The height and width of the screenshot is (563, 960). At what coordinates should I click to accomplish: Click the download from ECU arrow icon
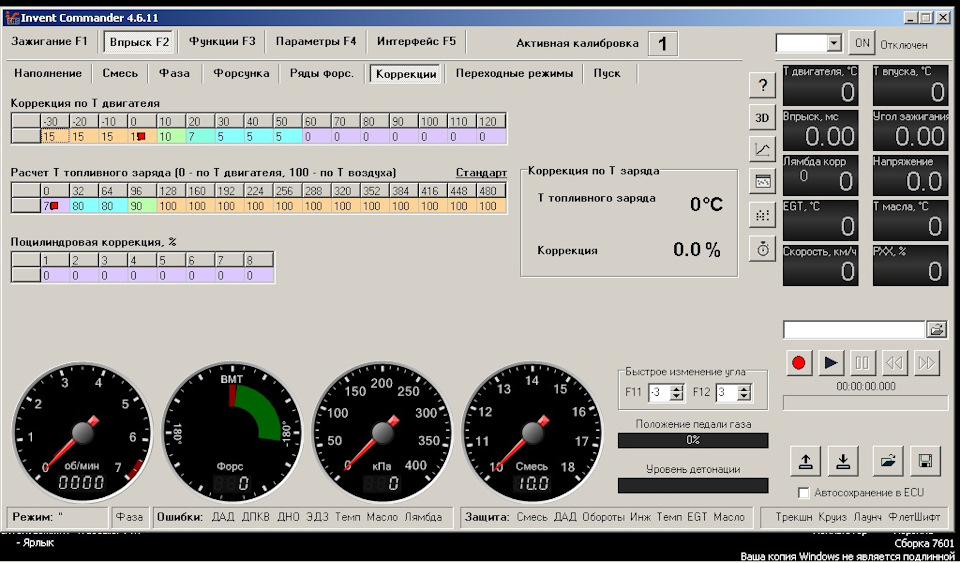(844, 461)
